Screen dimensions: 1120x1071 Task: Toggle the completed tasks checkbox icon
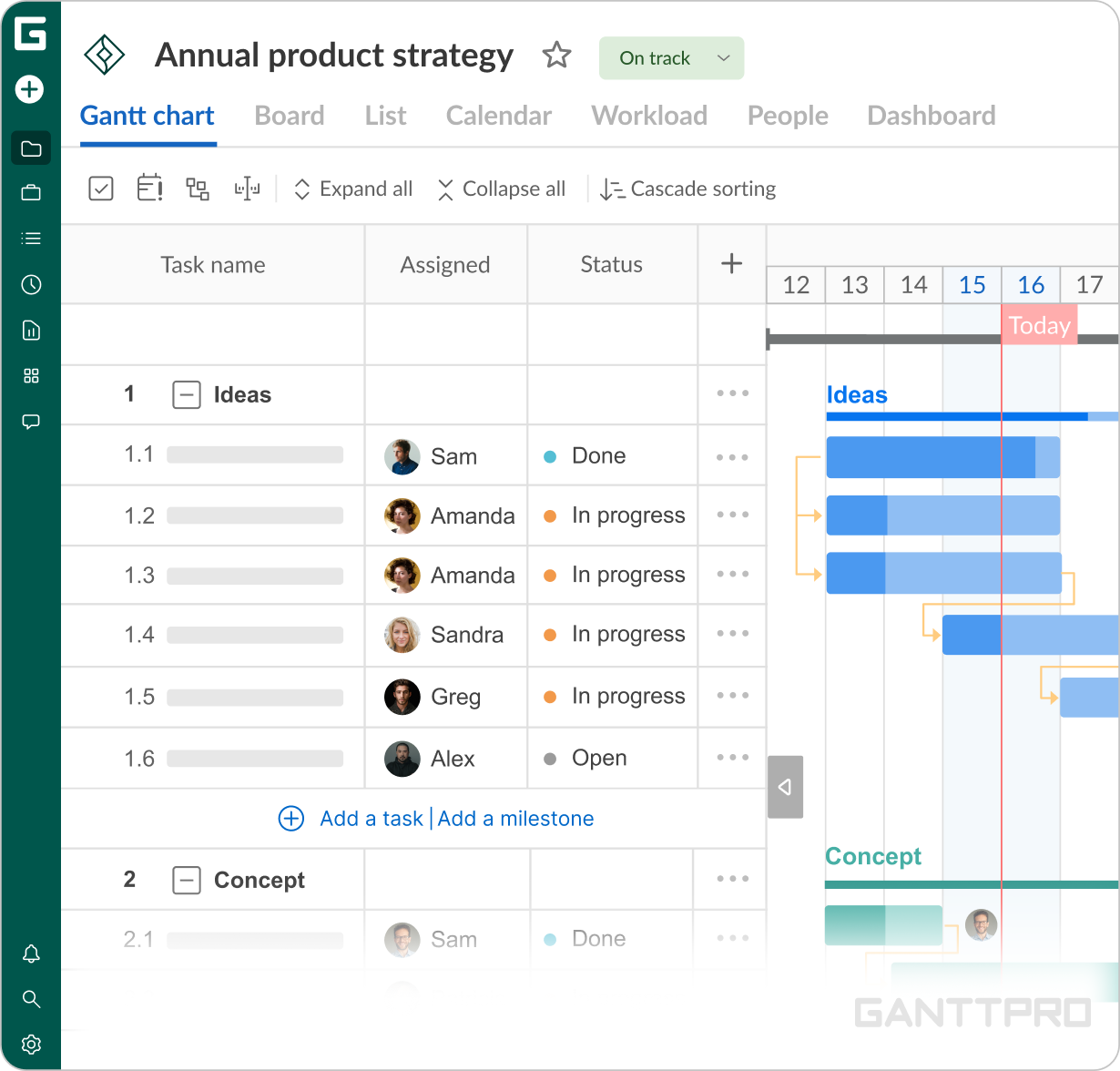click(100, 189)
